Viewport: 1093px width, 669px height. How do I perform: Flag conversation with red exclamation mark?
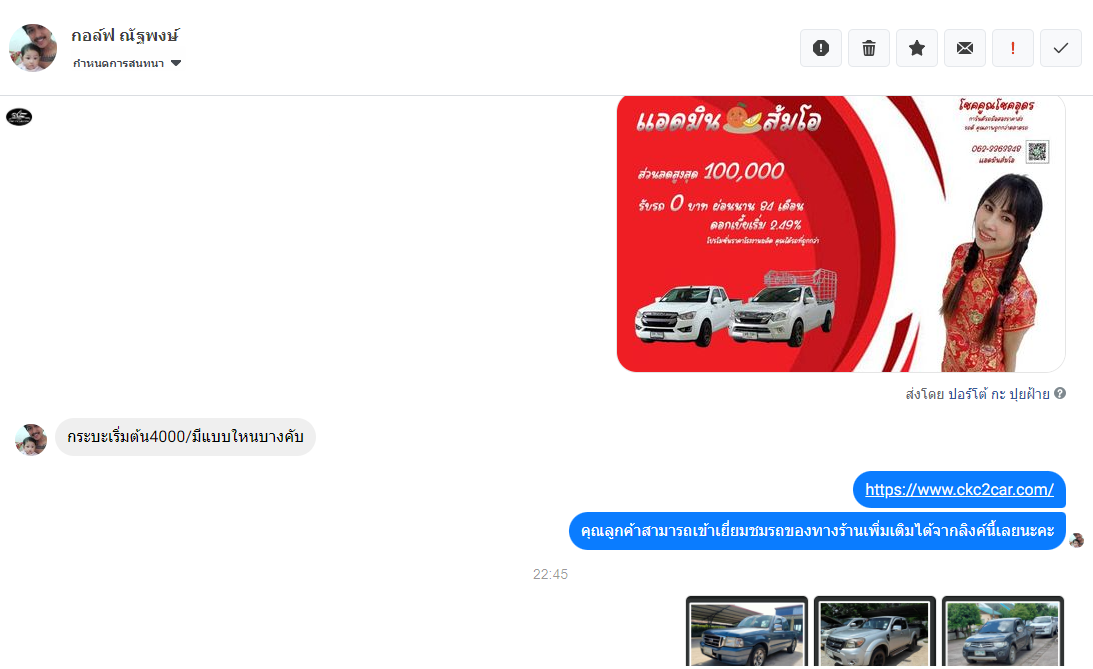pos(1013,48)
